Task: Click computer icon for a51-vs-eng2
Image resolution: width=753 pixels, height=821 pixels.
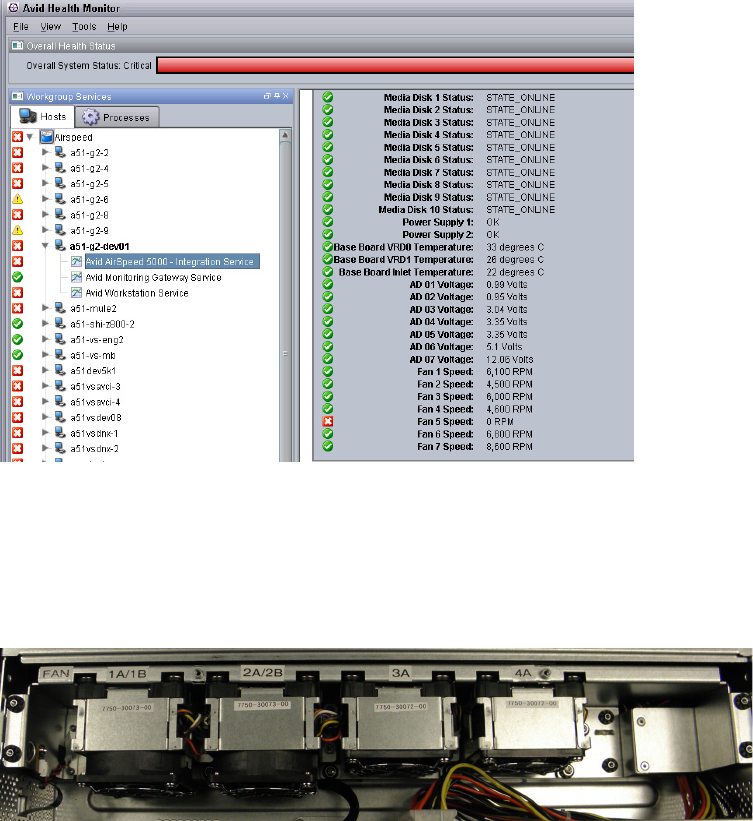Action: tap(60, 339)
